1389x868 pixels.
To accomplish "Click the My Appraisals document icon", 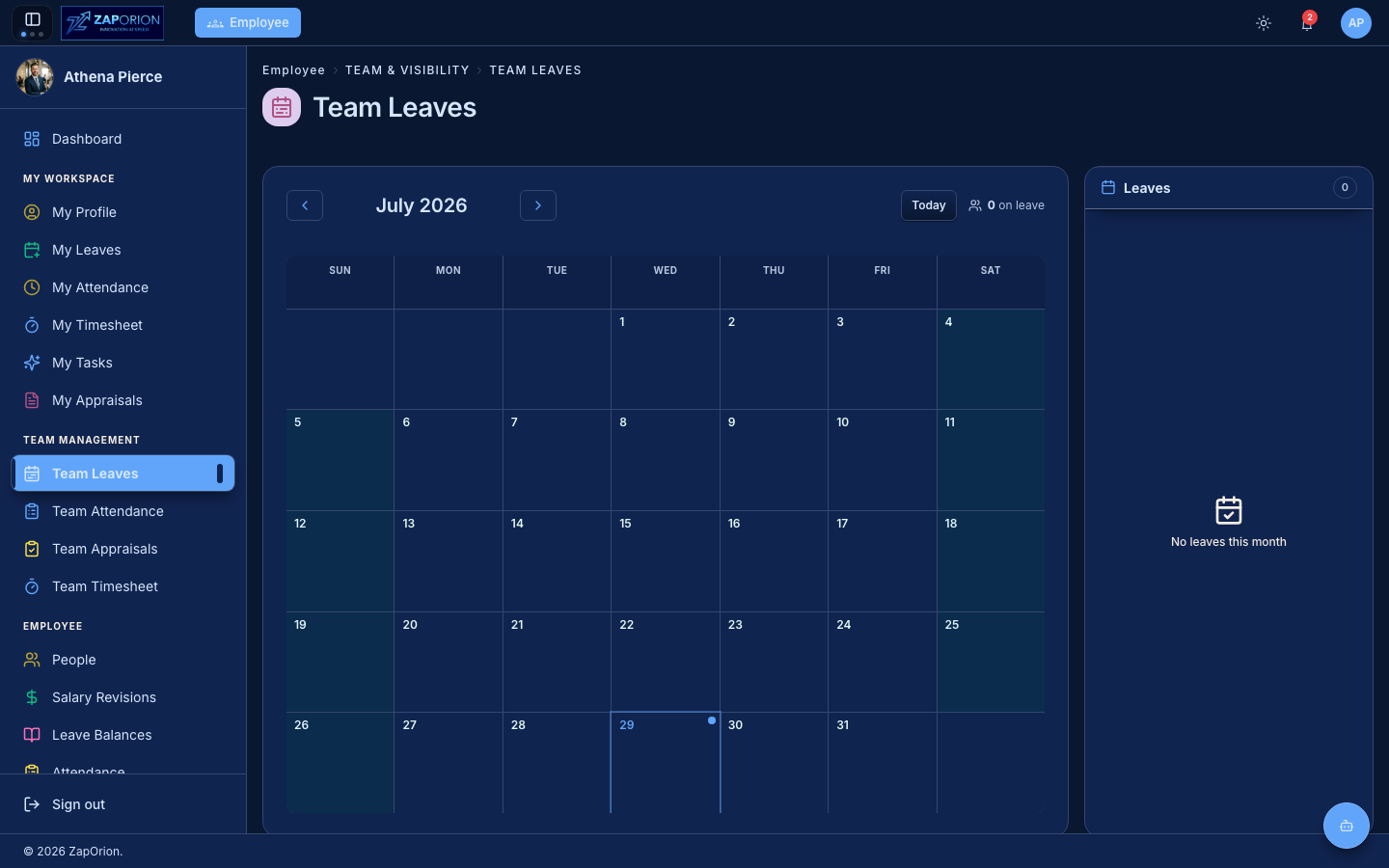I will pyautogui.click(x=32, y=400).
